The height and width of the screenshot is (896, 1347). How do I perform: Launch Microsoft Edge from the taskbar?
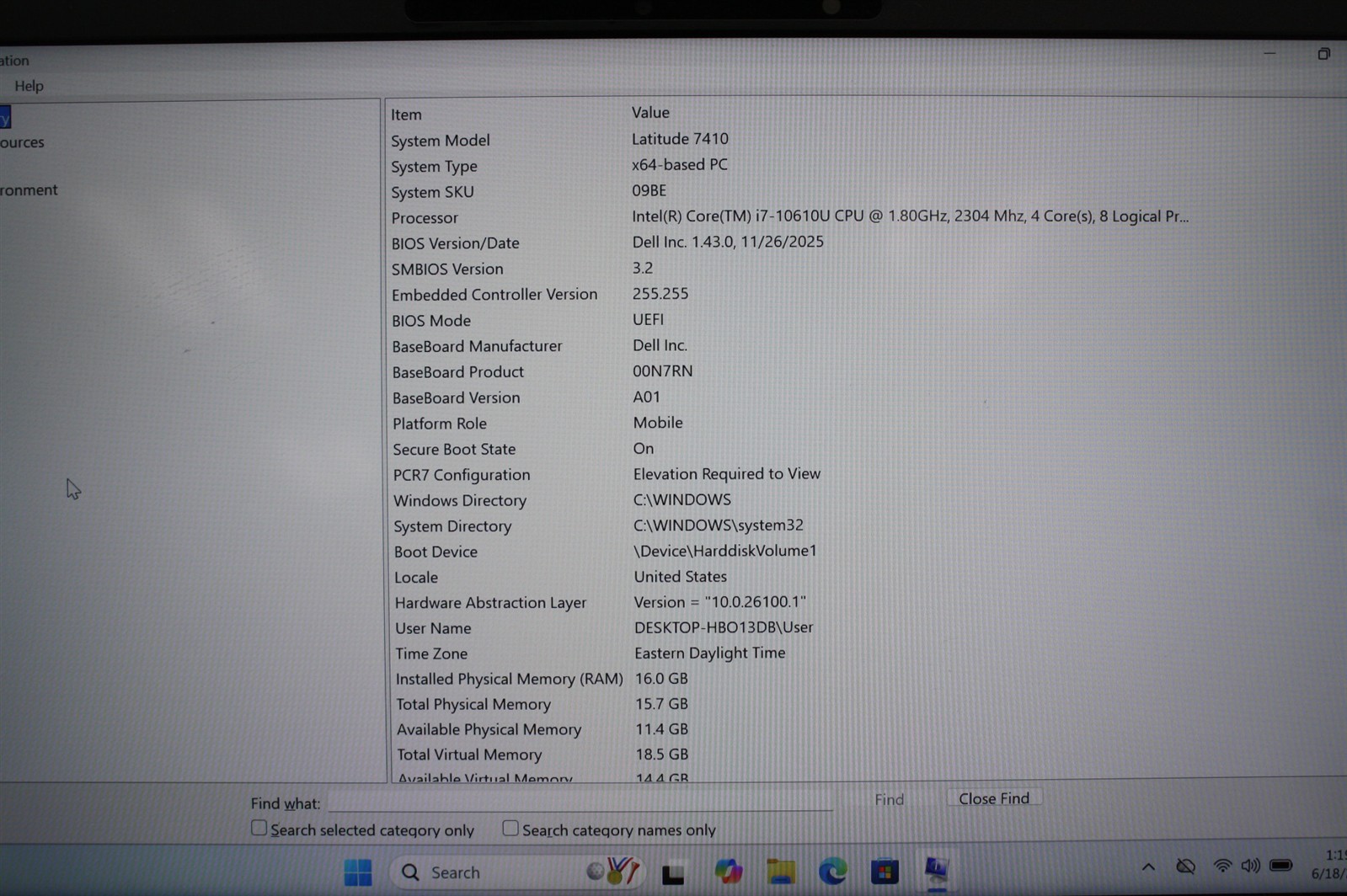833,871
